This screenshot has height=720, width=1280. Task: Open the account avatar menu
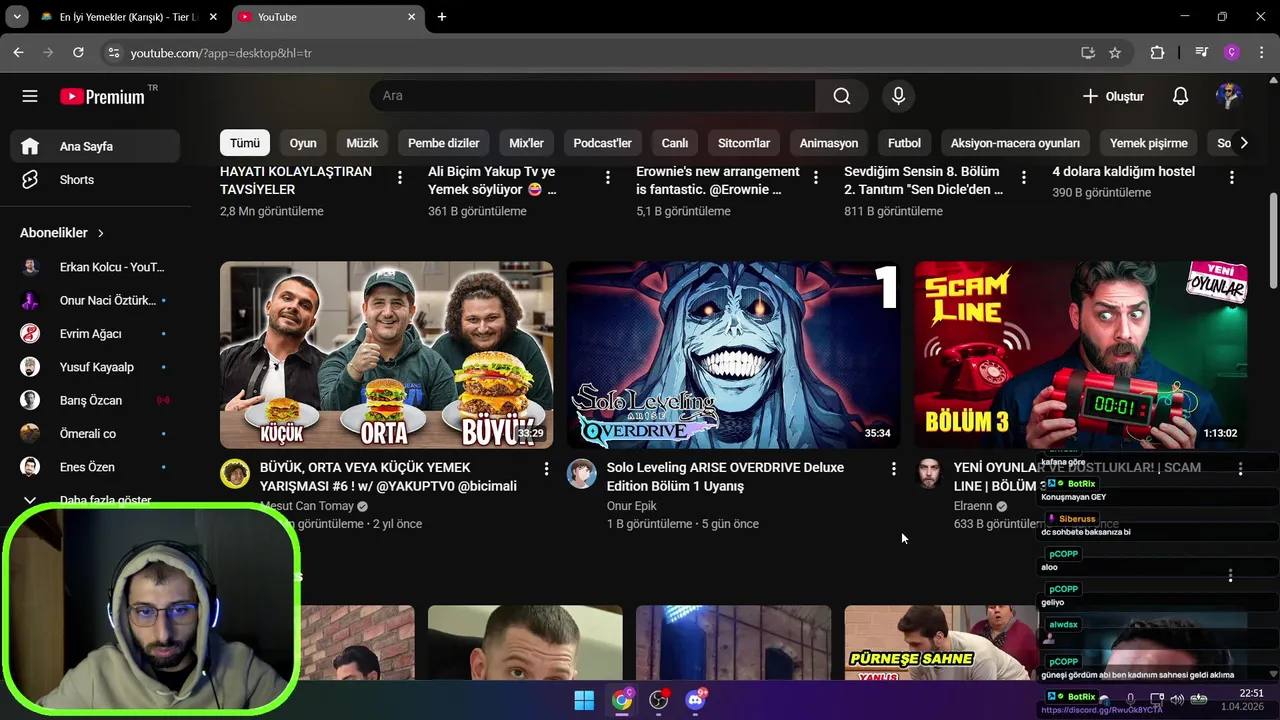(x=1229, y=96)
